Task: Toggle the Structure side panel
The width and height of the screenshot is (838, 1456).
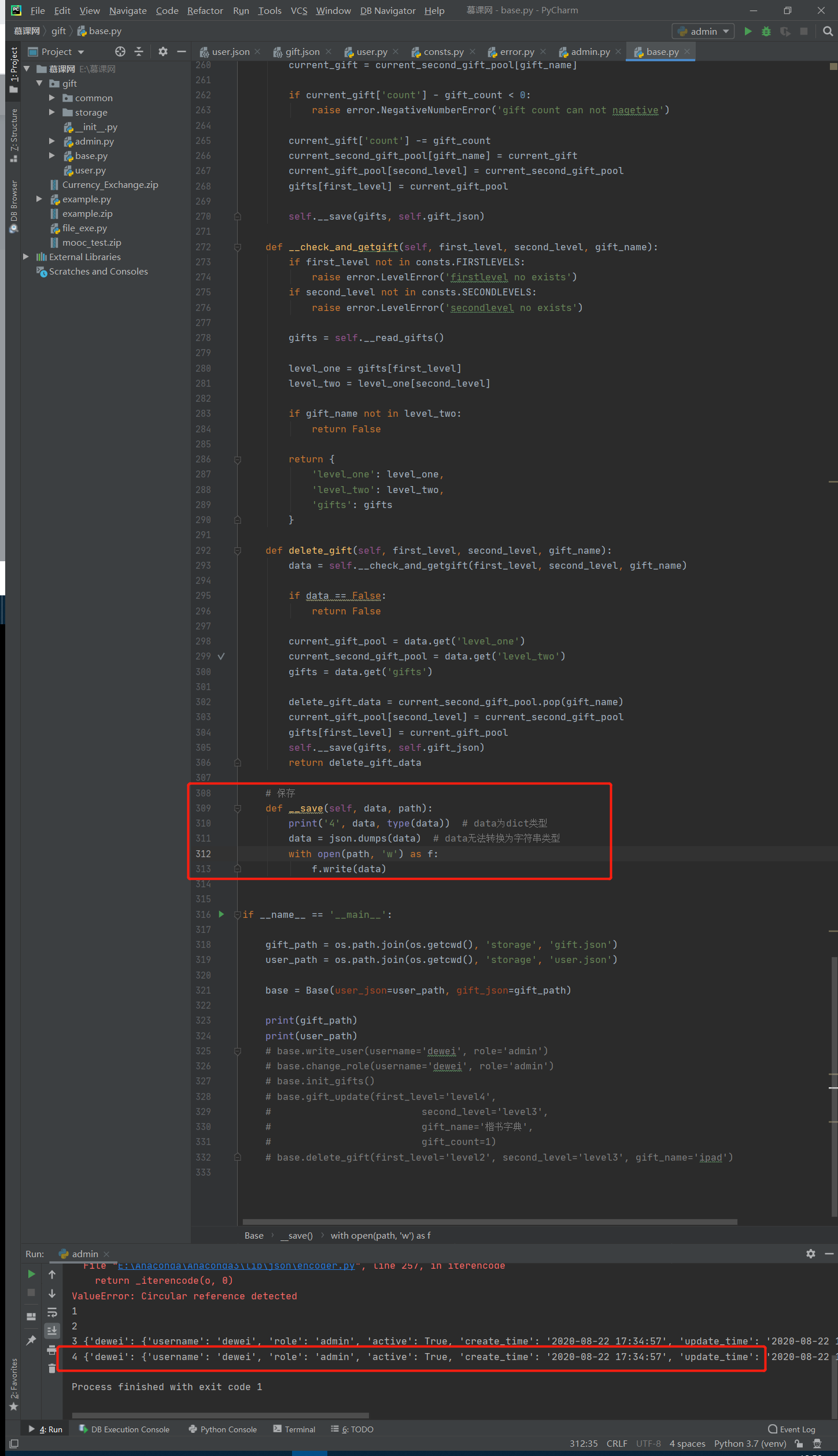Action: tap(14, 135)
